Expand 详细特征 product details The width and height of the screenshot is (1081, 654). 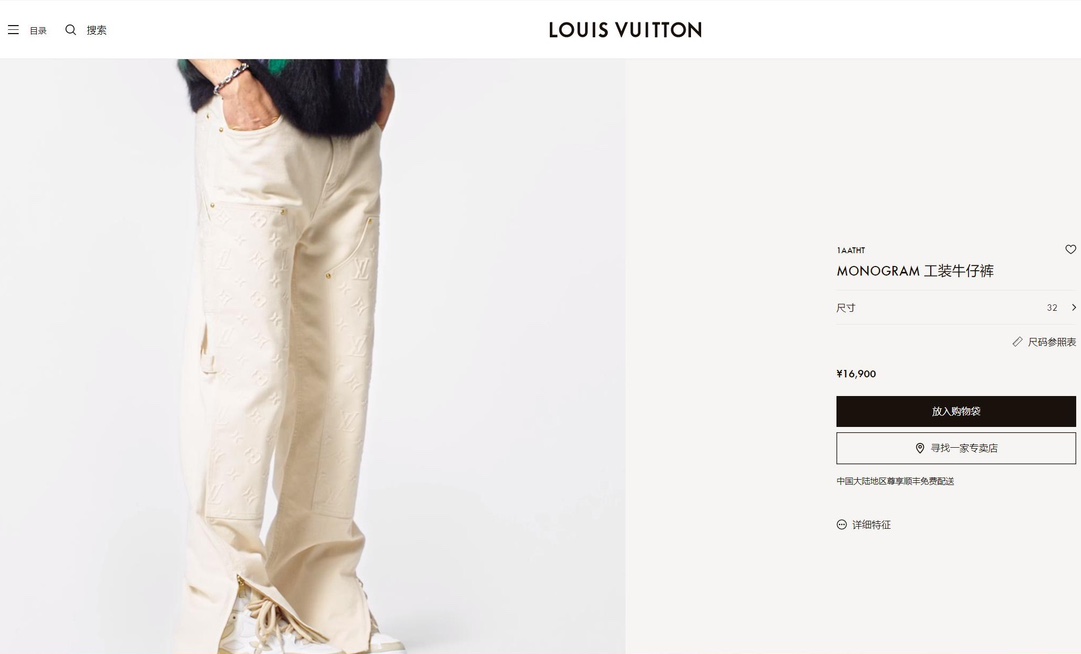pos(871,524)
